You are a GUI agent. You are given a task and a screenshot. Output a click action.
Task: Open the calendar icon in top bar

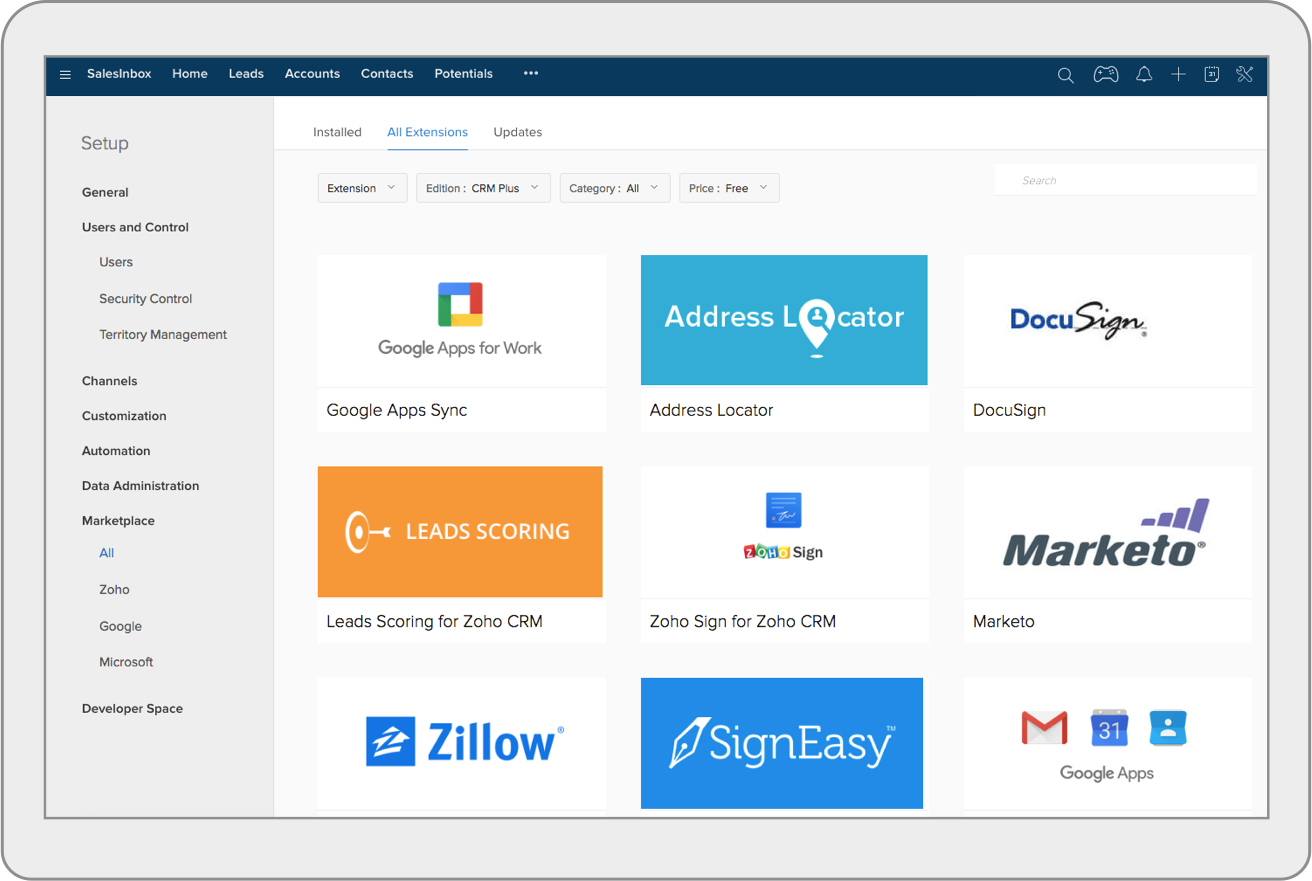coord(1211,74)
